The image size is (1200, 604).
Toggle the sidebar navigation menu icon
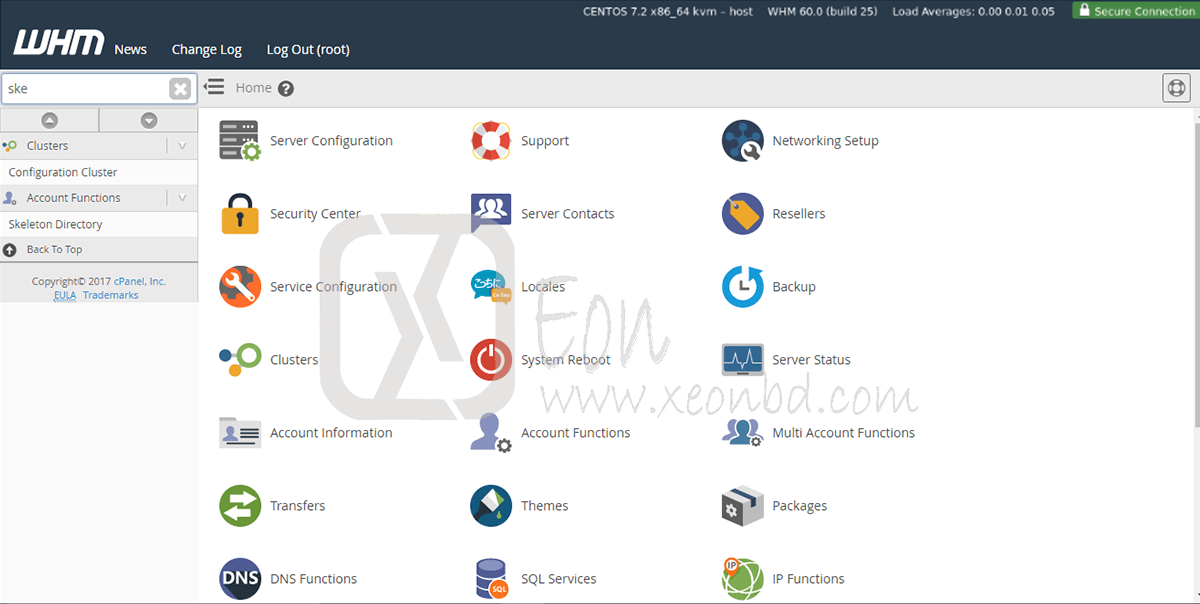coord(213,87)
